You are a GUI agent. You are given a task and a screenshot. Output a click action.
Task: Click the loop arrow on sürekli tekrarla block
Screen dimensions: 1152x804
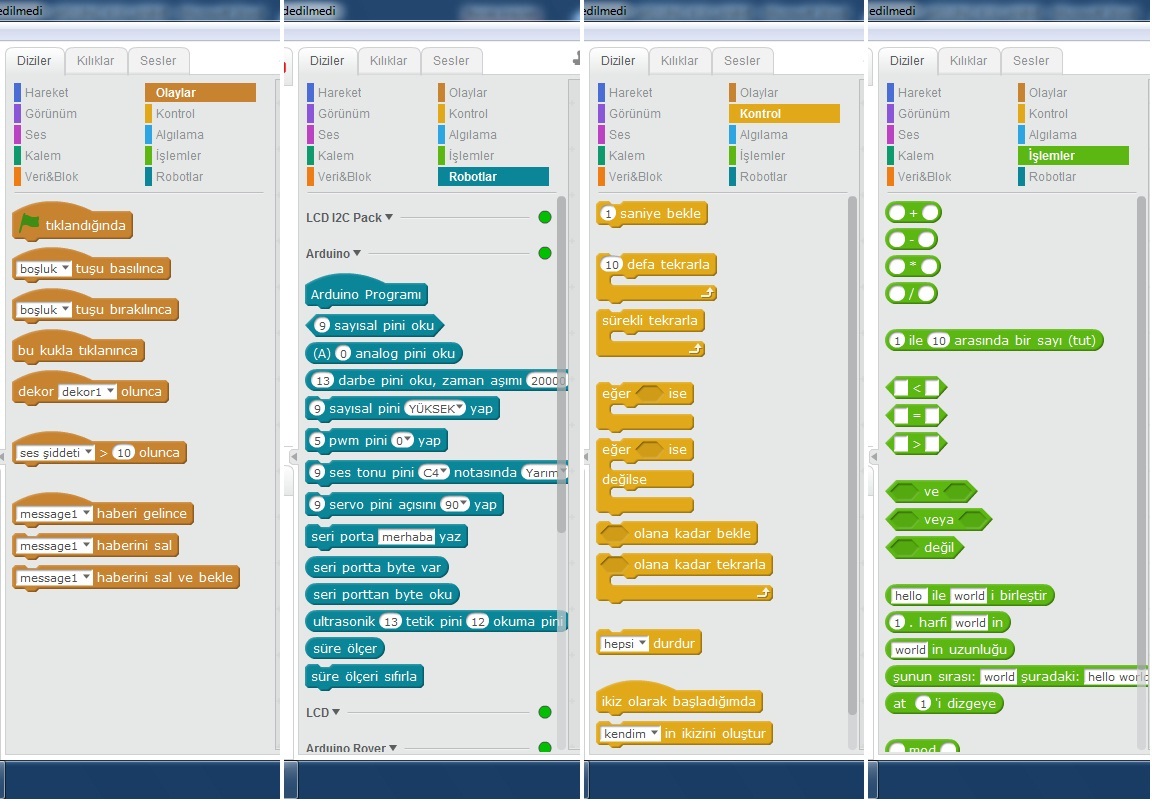pyautogui.click(x=696, y=349)
